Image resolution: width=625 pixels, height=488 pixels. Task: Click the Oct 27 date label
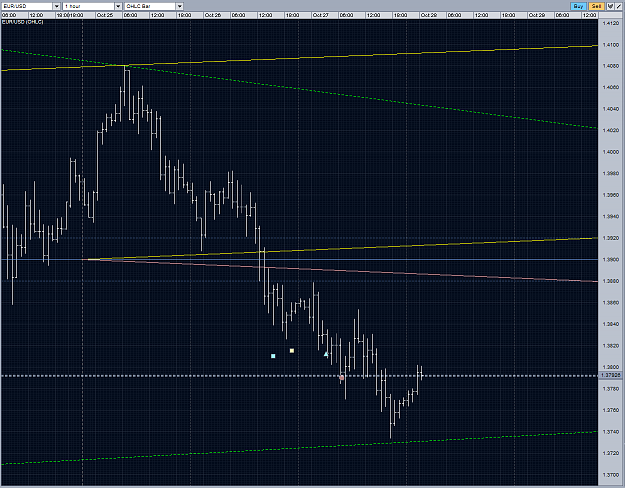(320, 15)
